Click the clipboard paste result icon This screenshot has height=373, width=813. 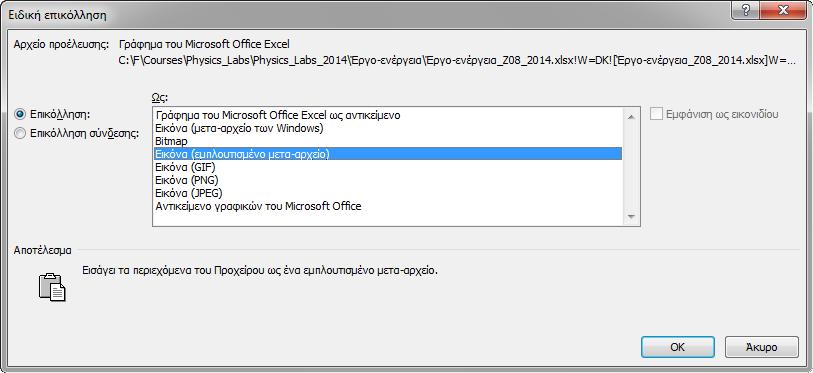52,287
